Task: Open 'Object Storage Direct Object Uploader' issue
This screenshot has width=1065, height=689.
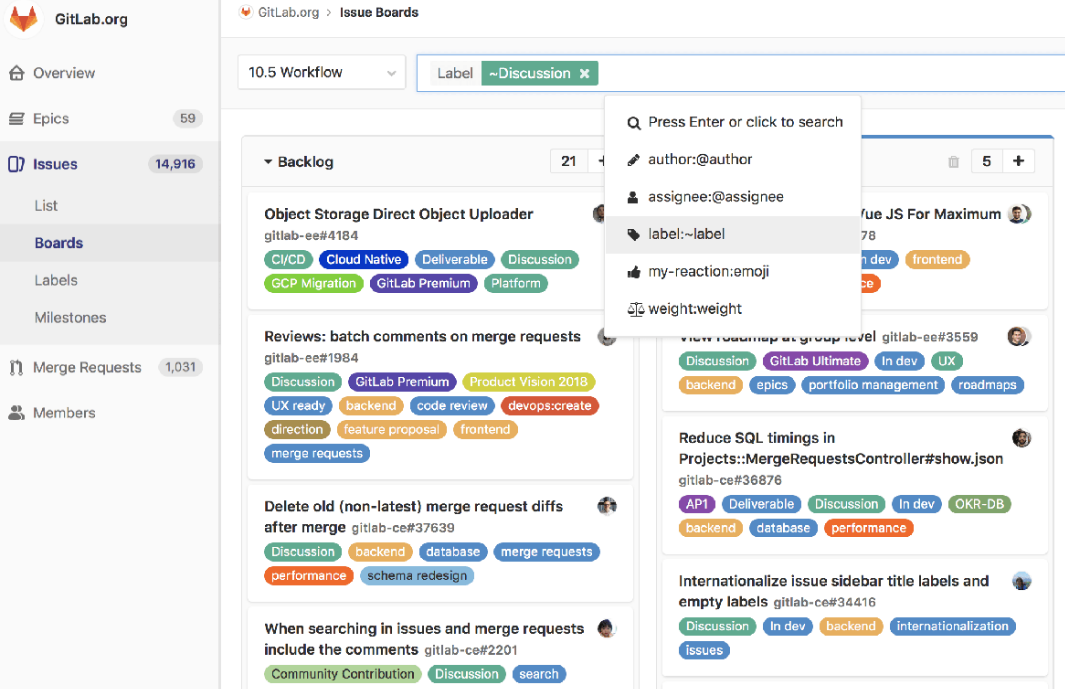Action: (x=399, y=214)
